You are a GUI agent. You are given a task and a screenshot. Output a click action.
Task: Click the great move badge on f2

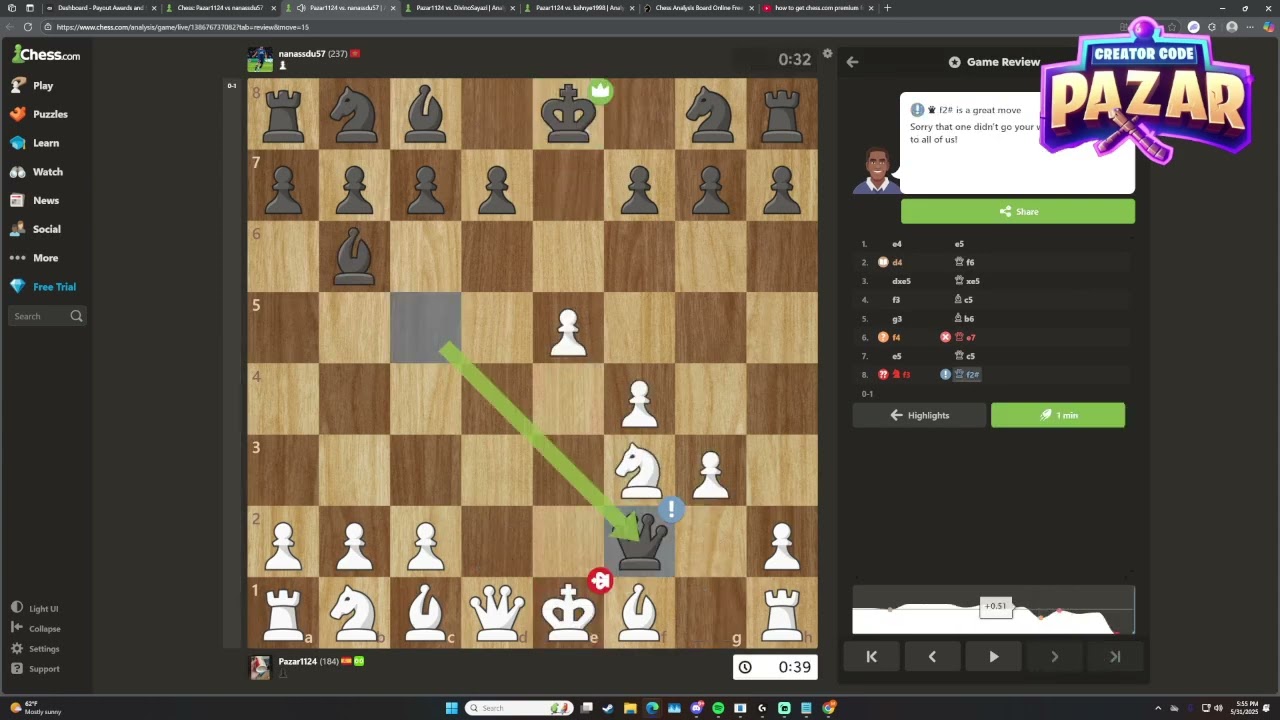pos(671,510)
